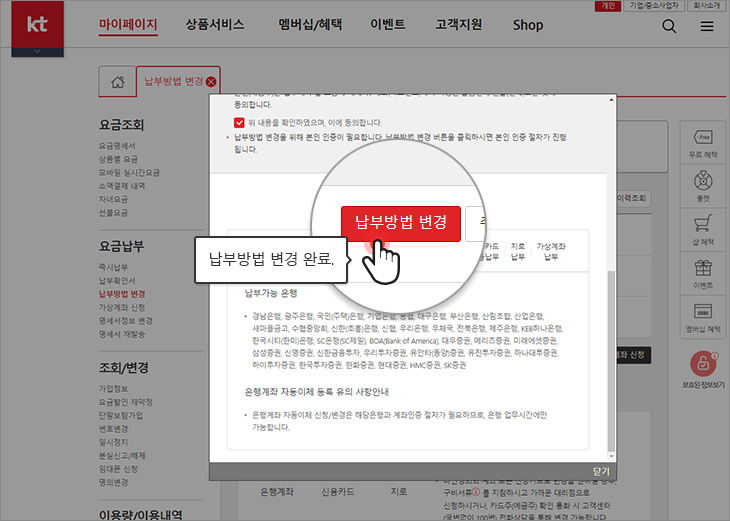The width and height of the screenshot is (730, 521).
Task: Go to home tab icon
Action: 117,82
